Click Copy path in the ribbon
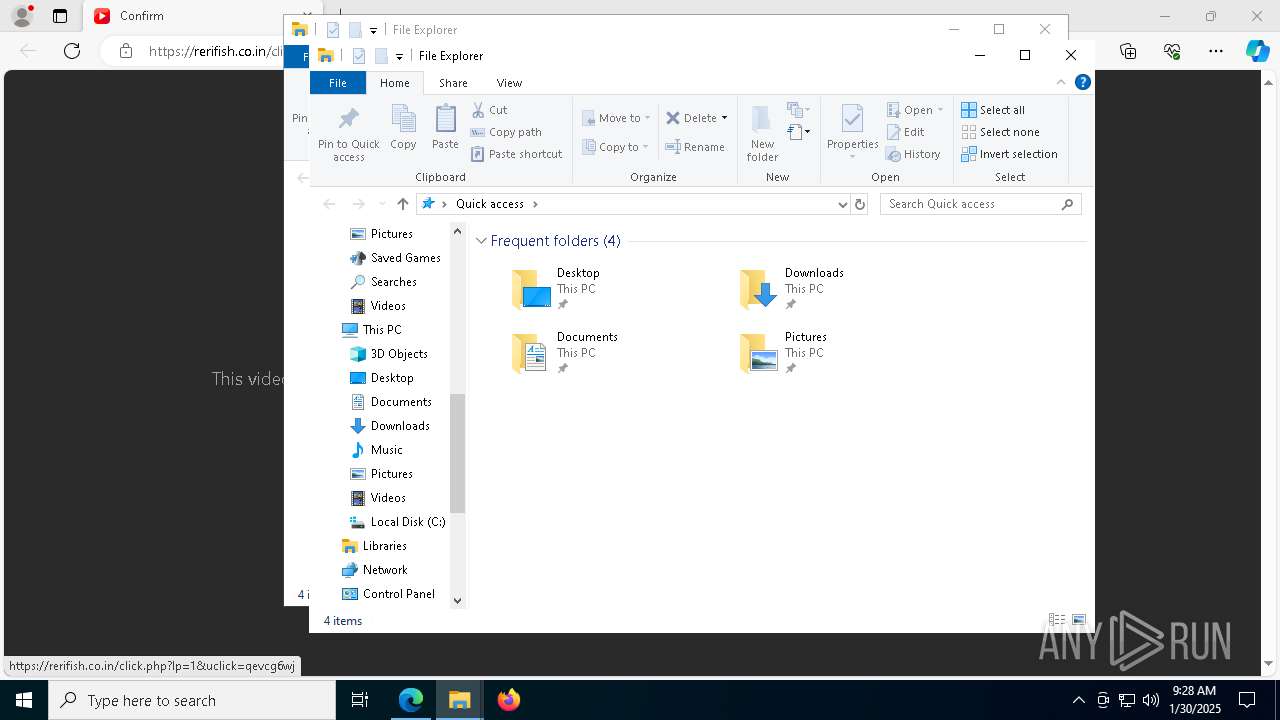This screenshot has height=720, width=1280. tap(506, 132)
